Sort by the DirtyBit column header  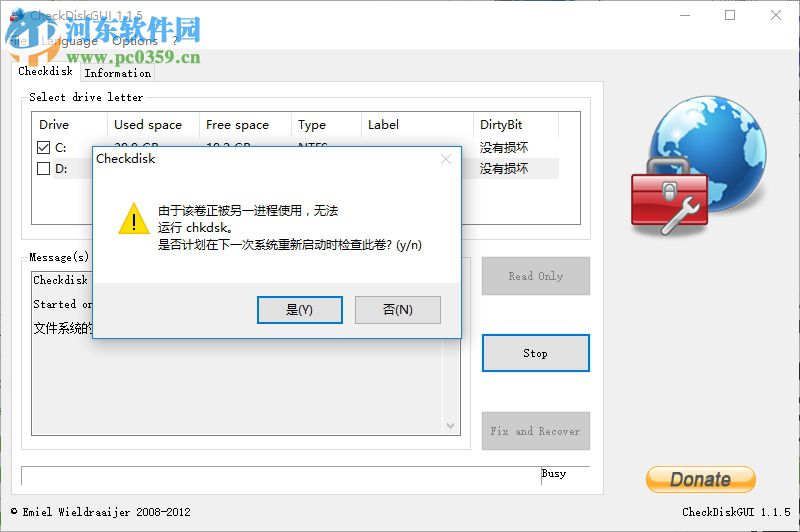(516, 124)
